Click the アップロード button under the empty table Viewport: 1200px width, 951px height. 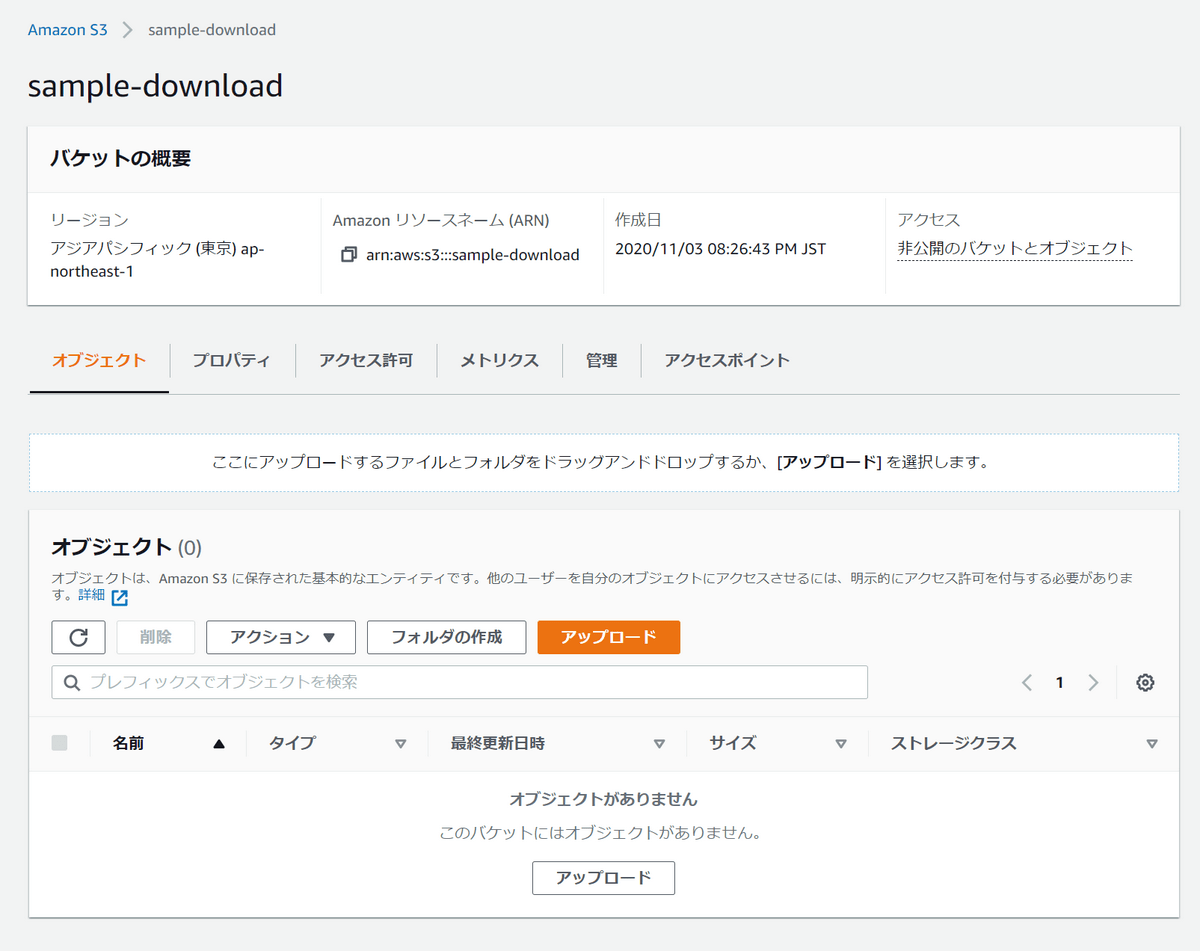click(x=603, y=878)
